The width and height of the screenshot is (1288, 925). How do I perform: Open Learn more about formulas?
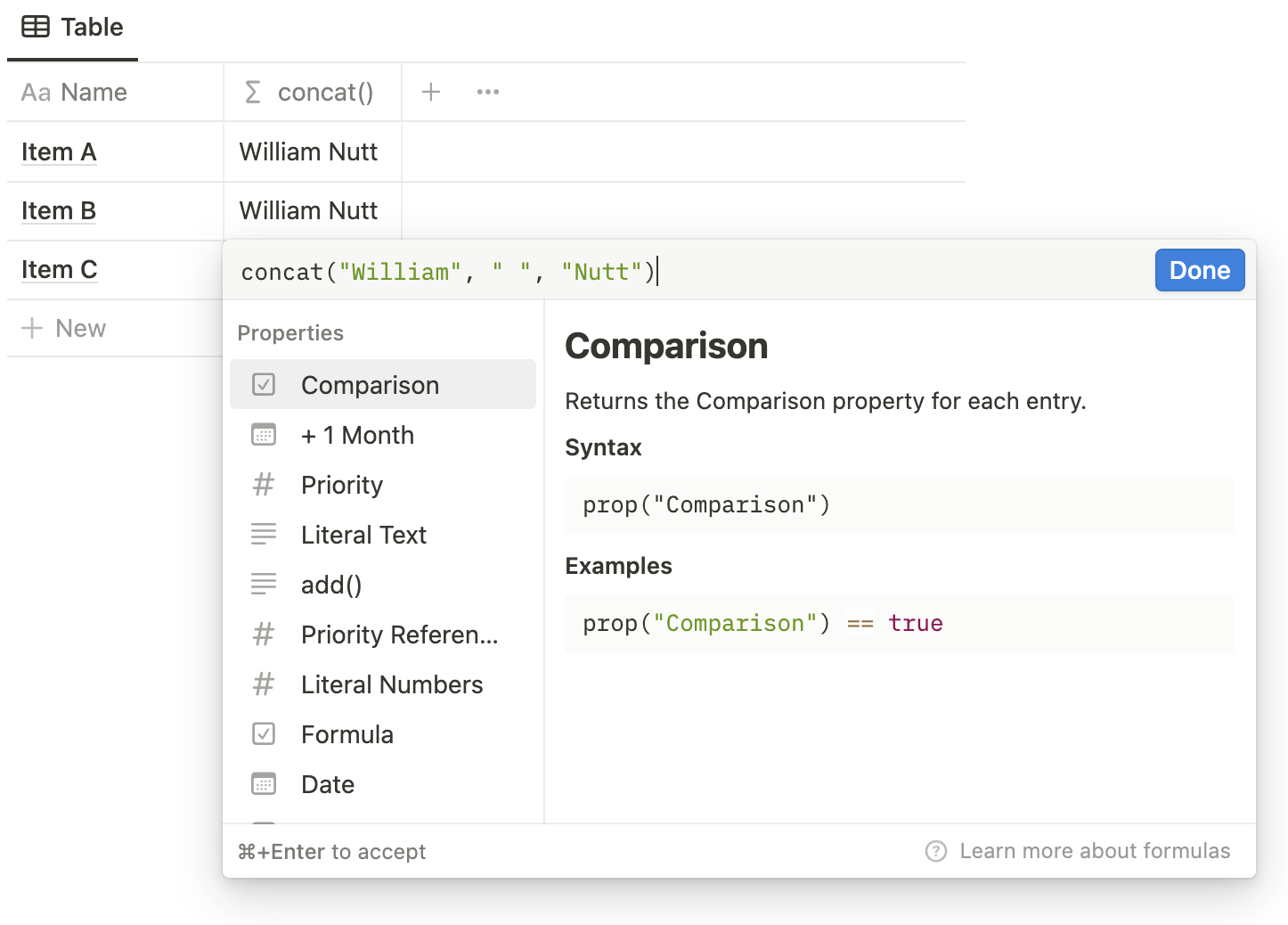click(1095, 851)
